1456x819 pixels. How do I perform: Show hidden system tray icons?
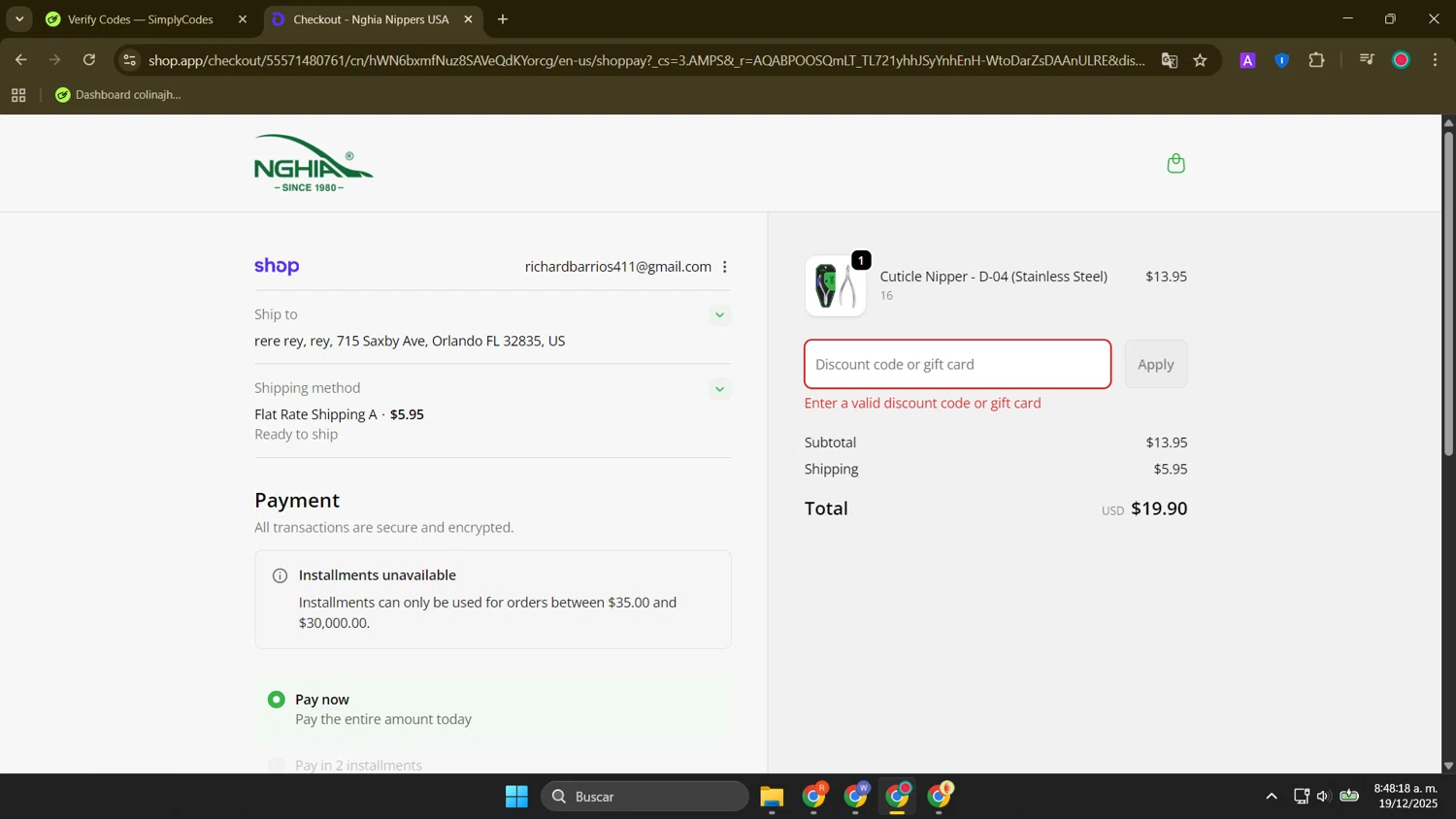1271,797
